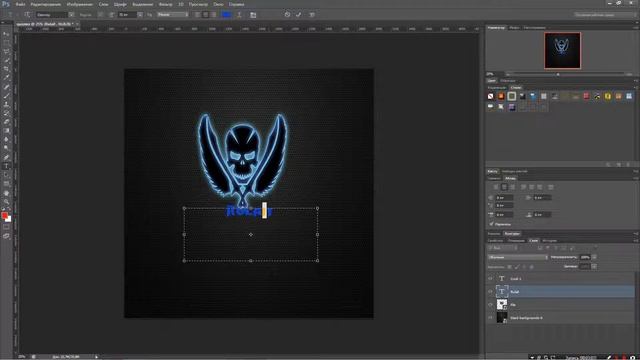Open the layer opacity slider arrow
640x360 pixels.
594,257
